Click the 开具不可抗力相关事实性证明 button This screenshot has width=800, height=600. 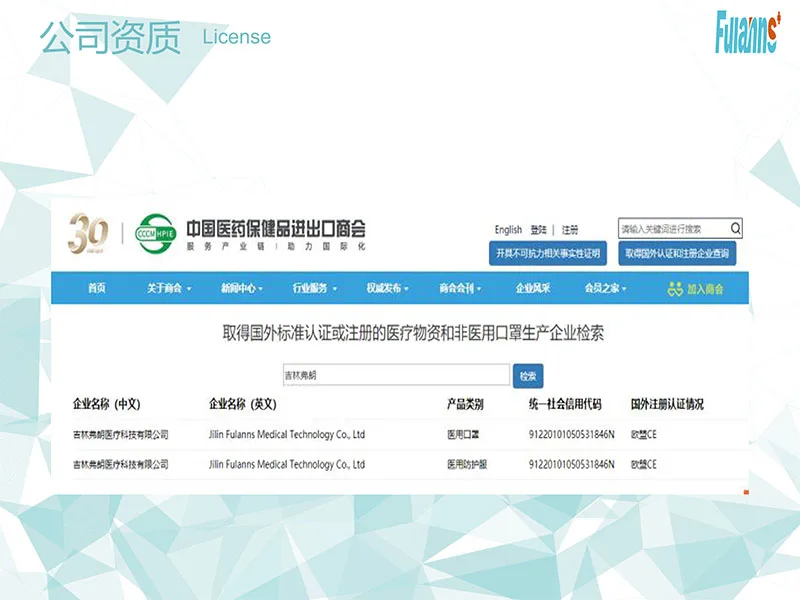point(548,253)
